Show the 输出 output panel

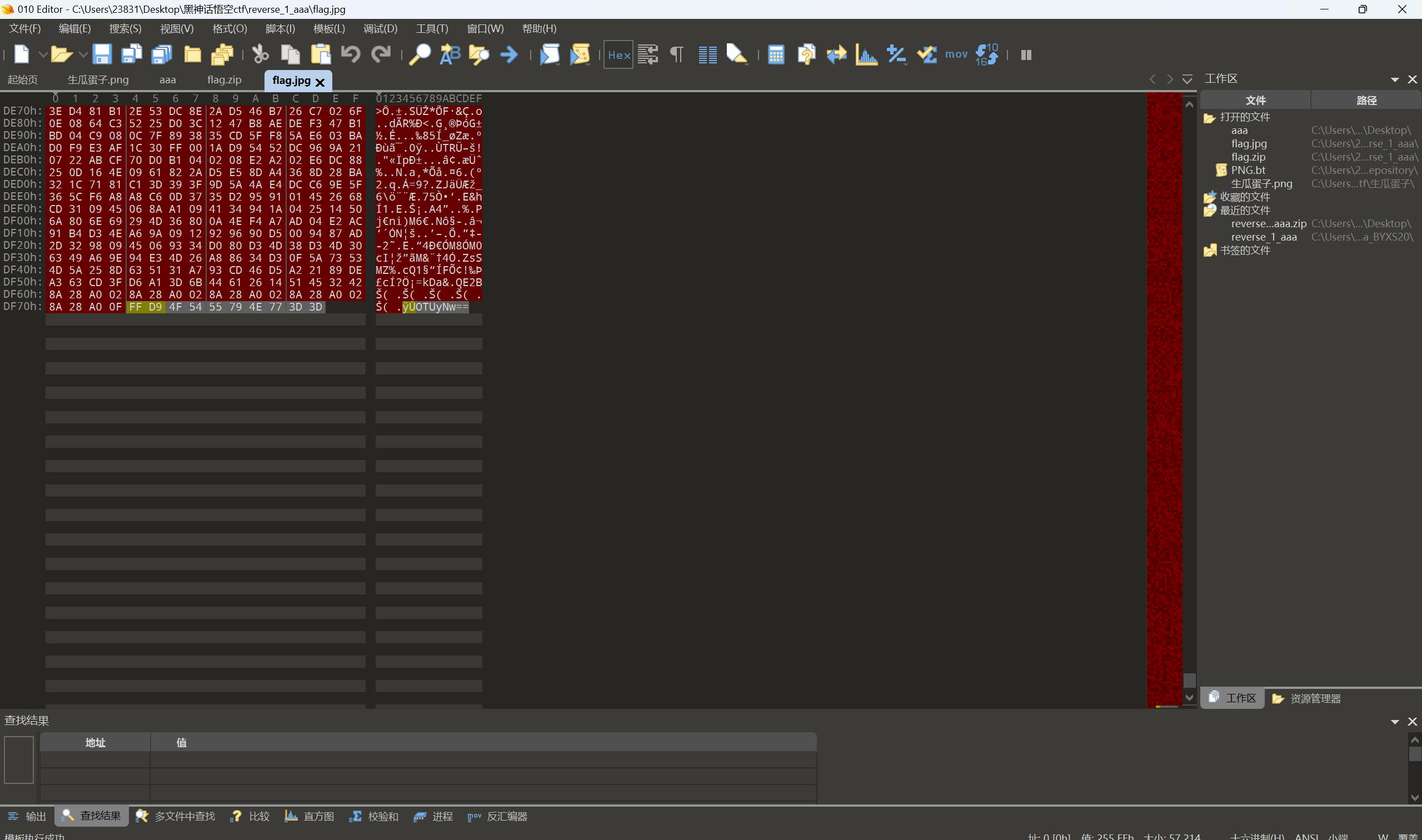27,816
